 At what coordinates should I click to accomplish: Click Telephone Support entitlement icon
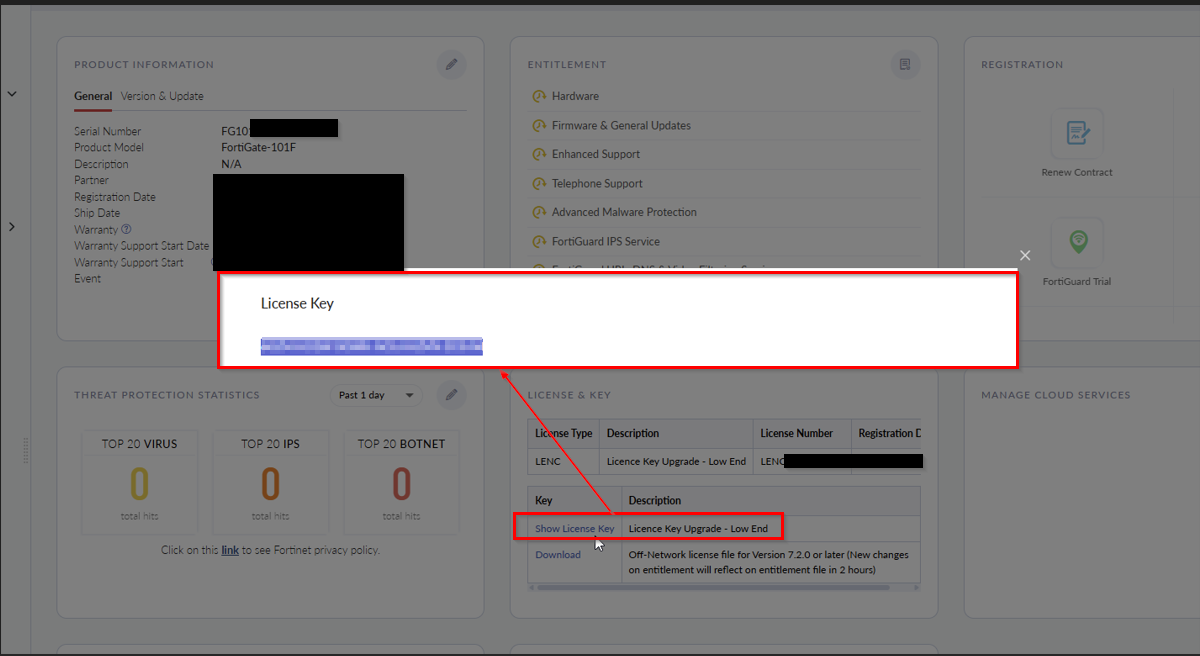tap(538, 184)
